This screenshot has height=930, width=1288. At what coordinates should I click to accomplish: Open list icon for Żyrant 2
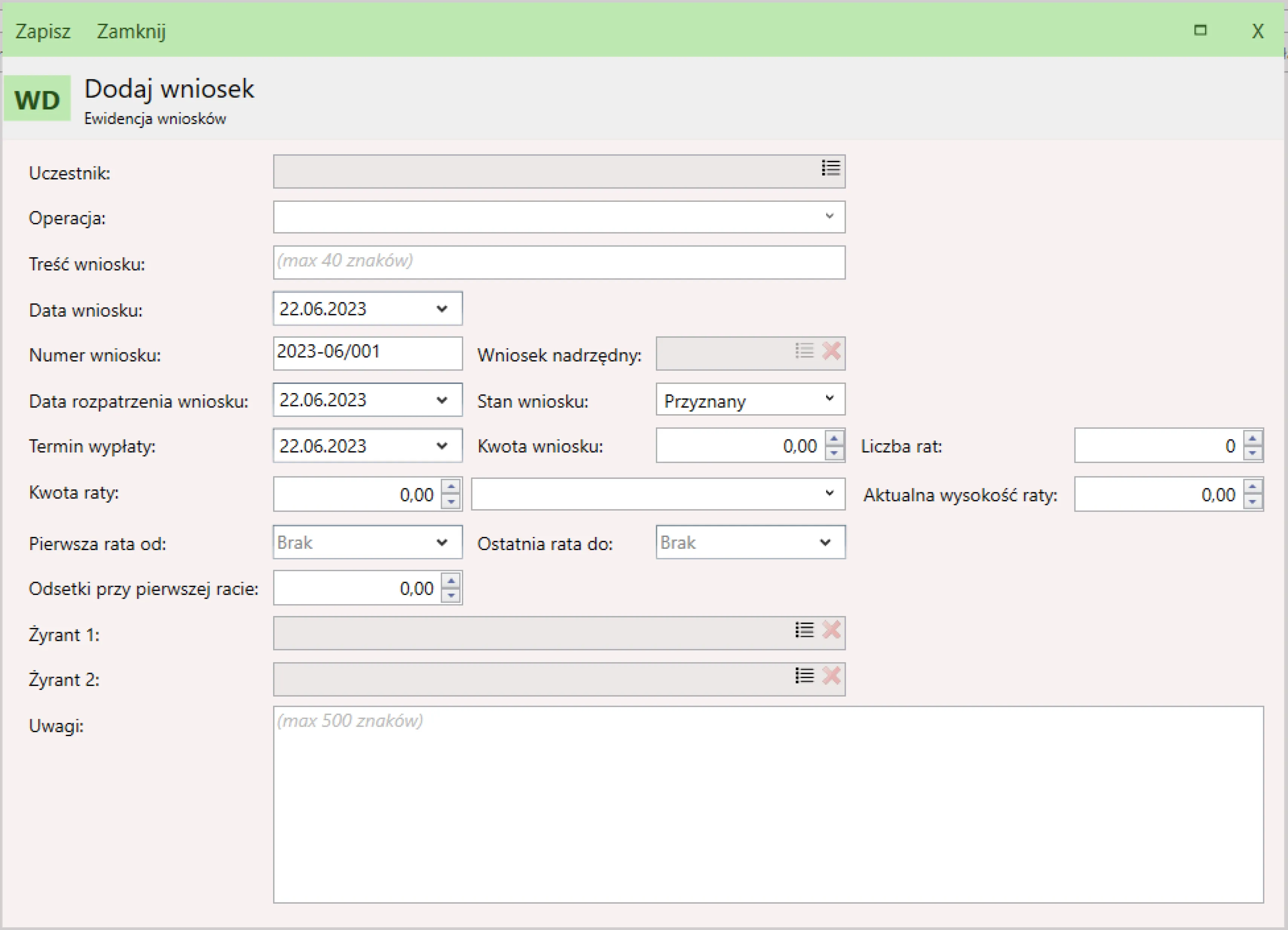pyautogui.click(x=804, y=675)
